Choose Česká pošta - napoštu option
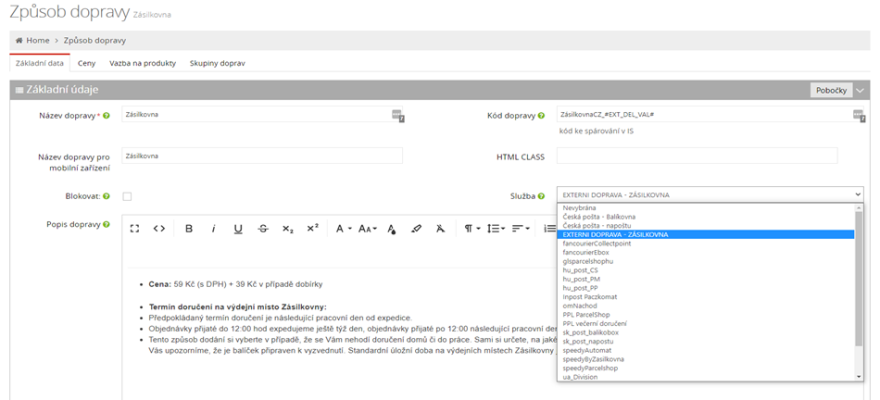Viewport: 880px width, 400px height. point(706,226)
